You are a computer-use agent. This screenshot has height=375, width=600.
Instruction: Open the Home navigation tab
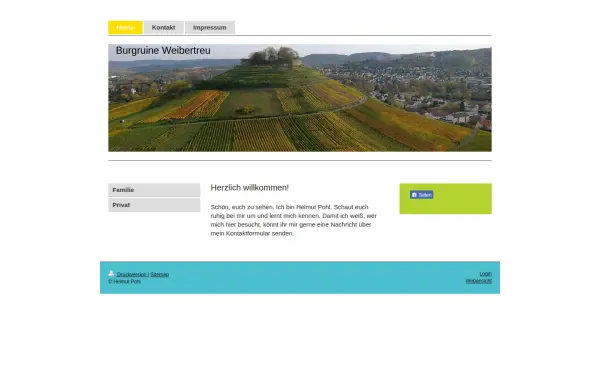[x=125, y=28]
